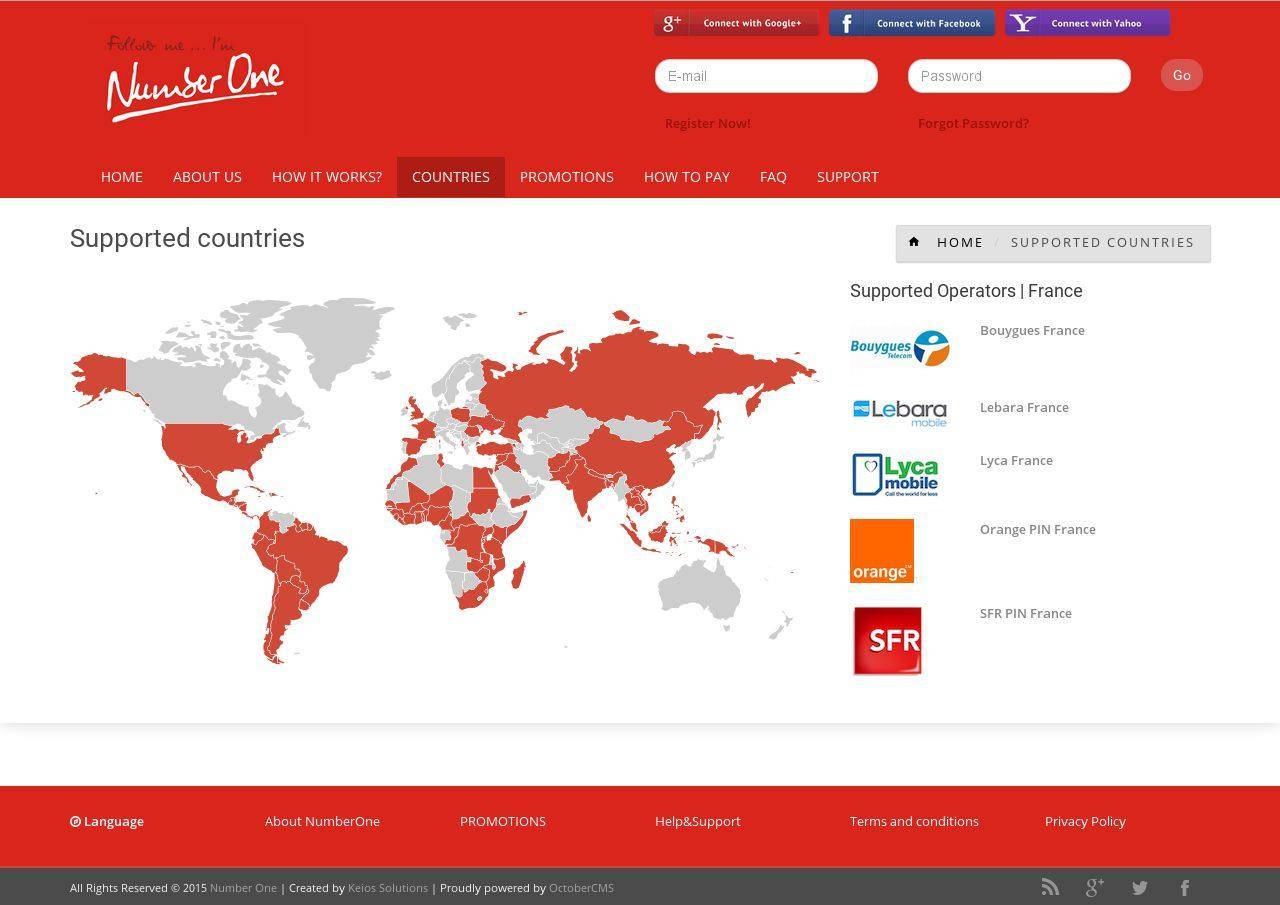This screenshot has width=1280, height=905.
Task: Focus the E-mail input field
Action: tap(766, 76)
